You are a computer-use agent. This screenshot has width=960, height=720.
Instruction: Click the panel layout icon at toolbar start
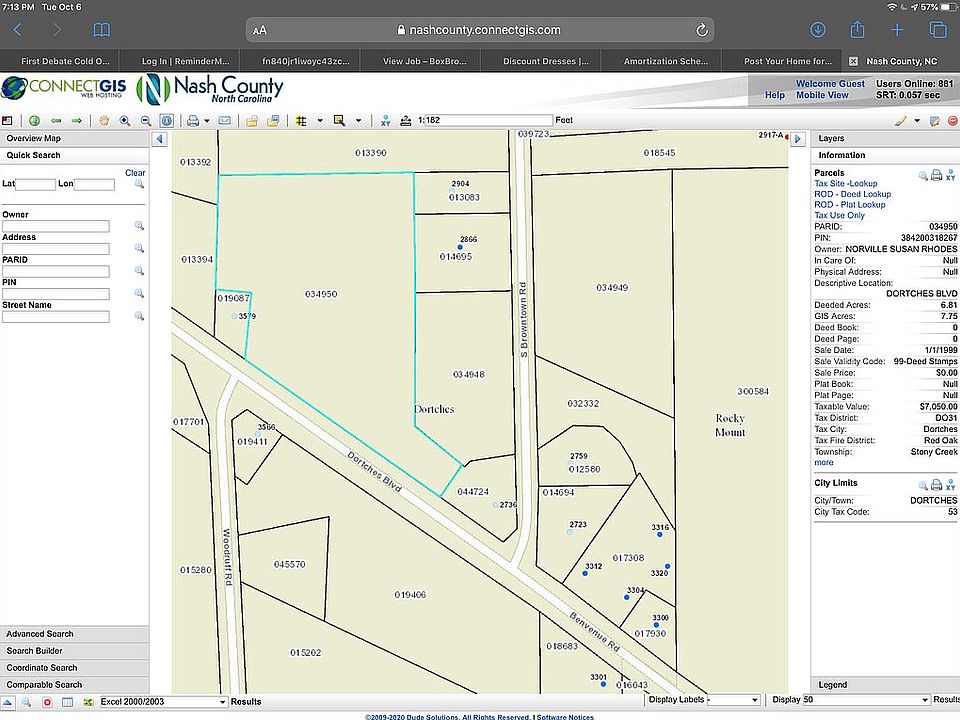click(x=7, y=121)
